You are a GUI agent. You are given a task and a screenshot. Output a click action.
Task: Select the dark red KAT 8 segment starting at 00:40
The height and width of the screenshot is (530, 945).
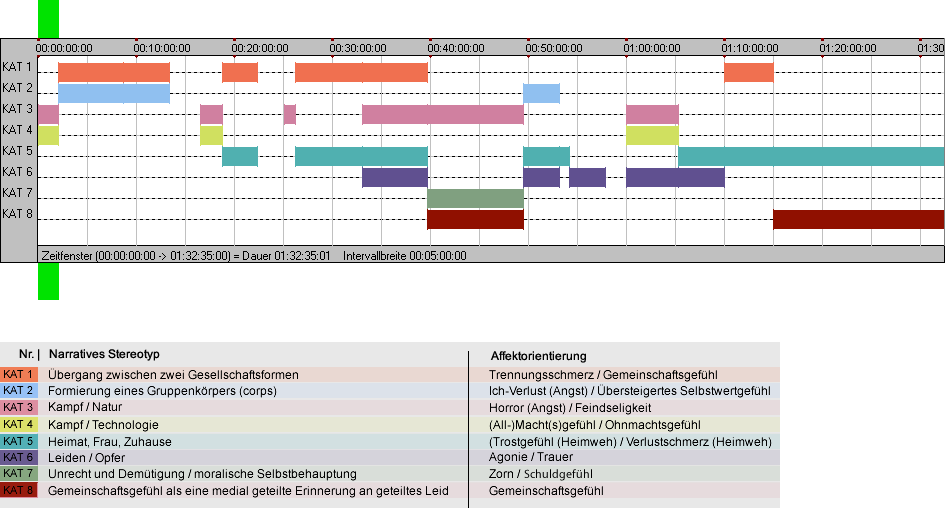476,219
